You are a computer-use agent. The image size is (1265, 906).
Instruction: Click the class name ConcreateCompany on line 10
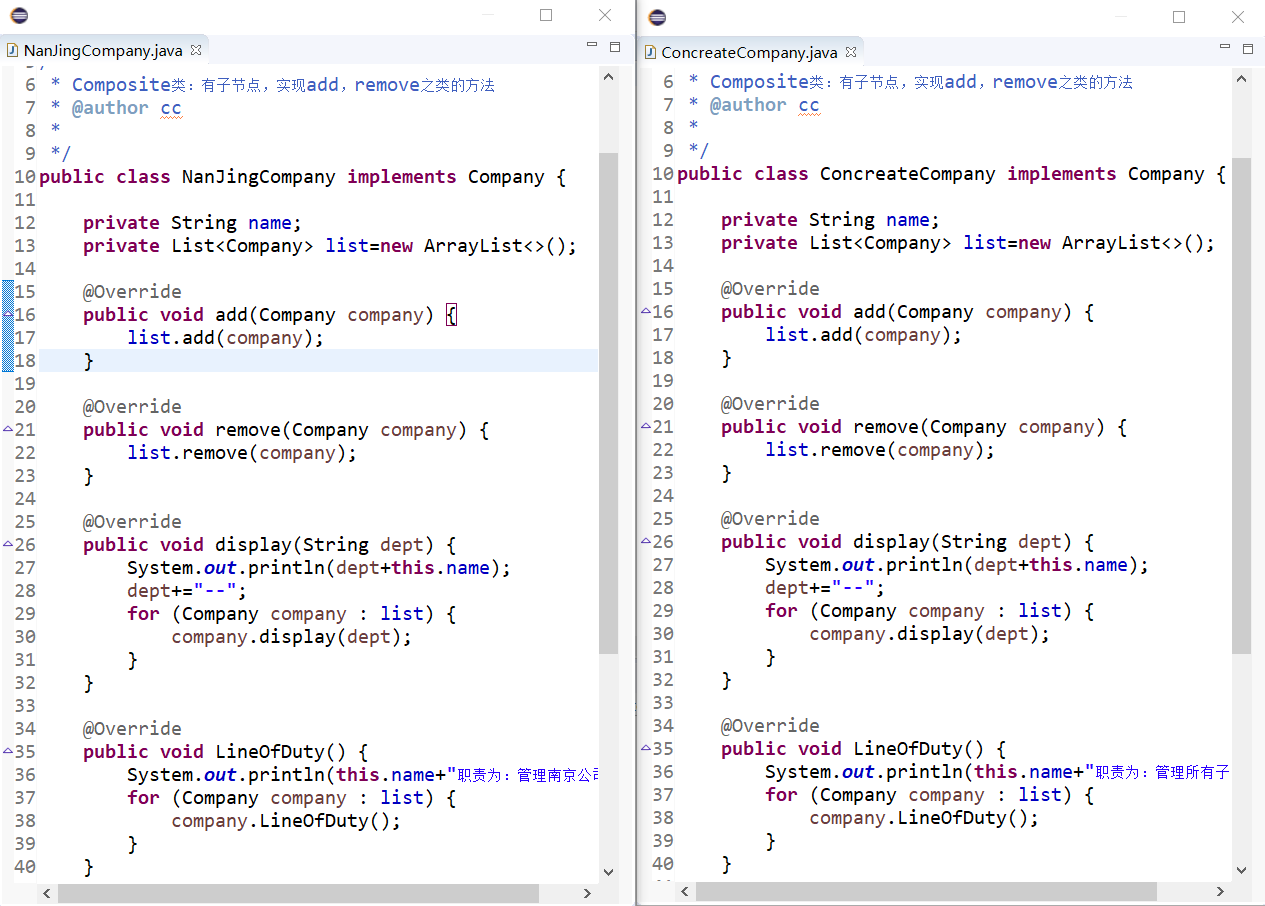[x=907, y=174]
